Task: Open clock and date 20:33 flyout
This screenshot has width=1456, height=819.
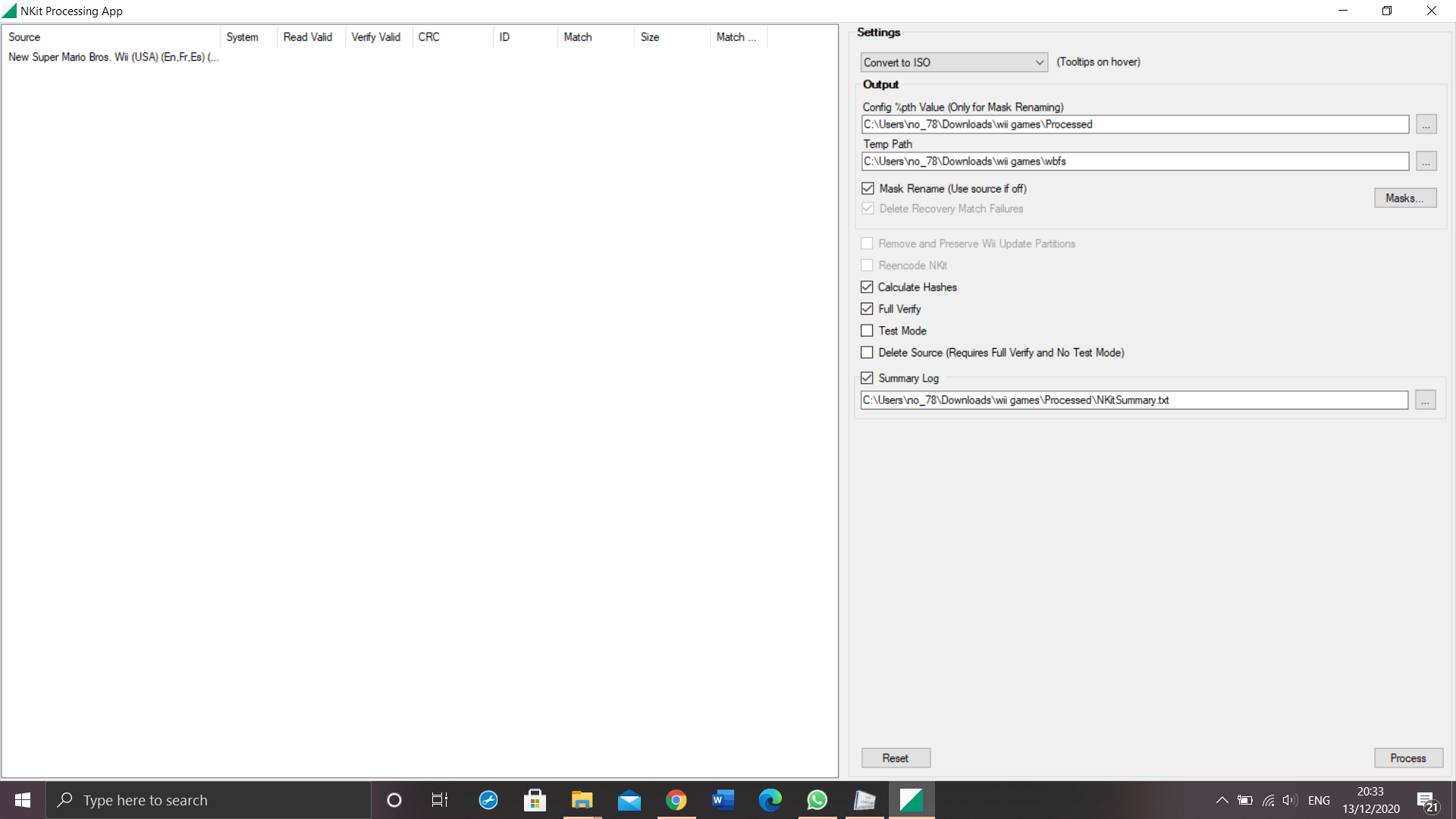Action: pos(1370,800)
